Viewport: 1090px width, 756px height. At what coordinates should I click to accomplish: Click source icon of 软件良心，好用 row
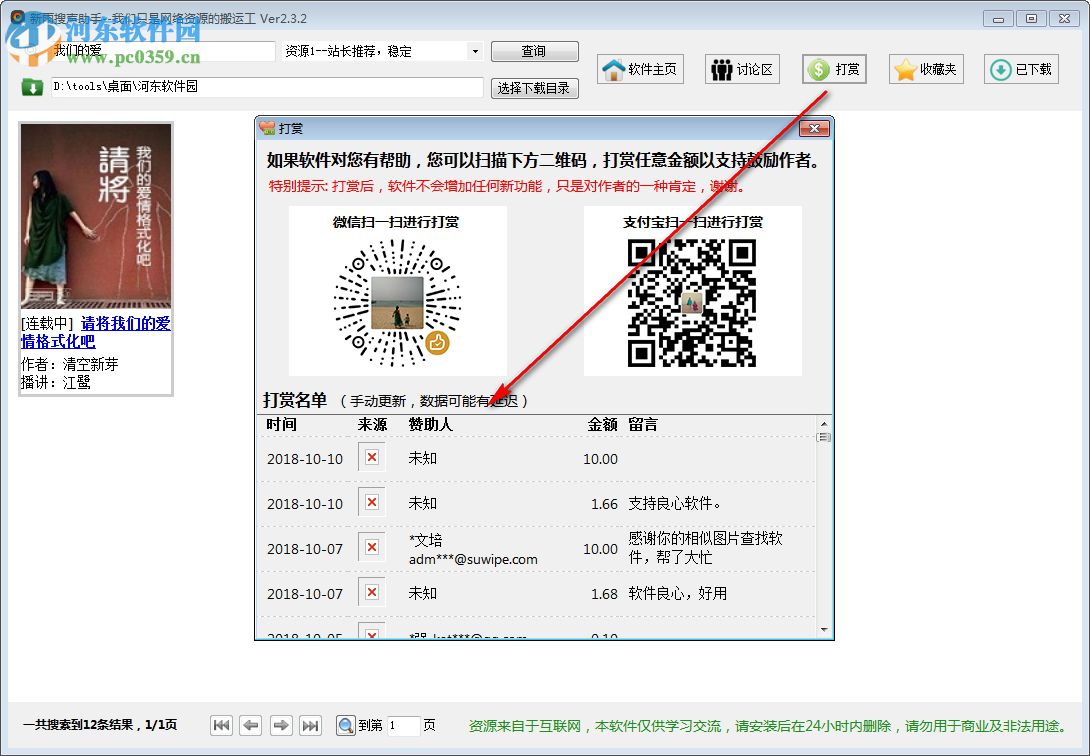point(372,592)
